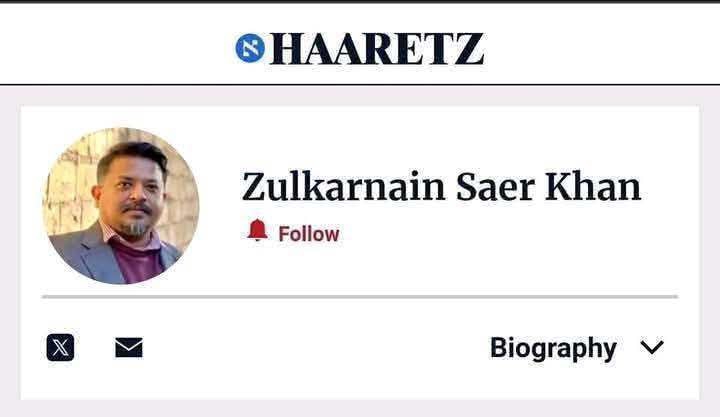Screen dimensions: 720x417
Task: Select the author name Zulkarnain Saer Khan
Action: (441, 187)
